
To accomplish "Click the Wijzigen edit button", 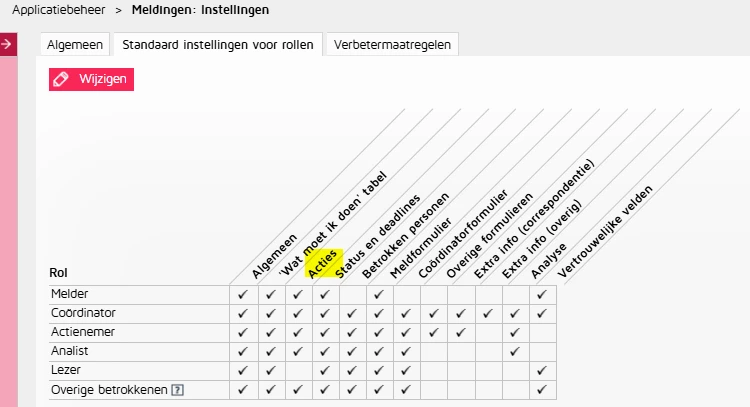I will click(91, 79).
